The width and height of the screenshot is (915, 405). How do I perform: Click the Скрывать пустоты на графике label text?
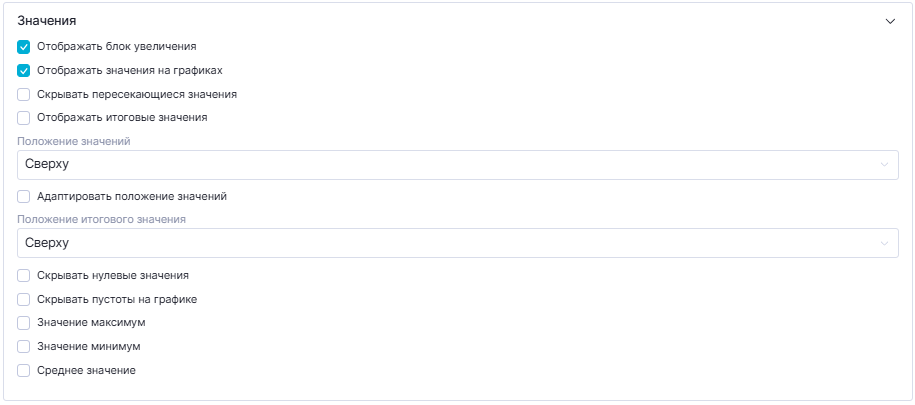[x=116, y=299]
